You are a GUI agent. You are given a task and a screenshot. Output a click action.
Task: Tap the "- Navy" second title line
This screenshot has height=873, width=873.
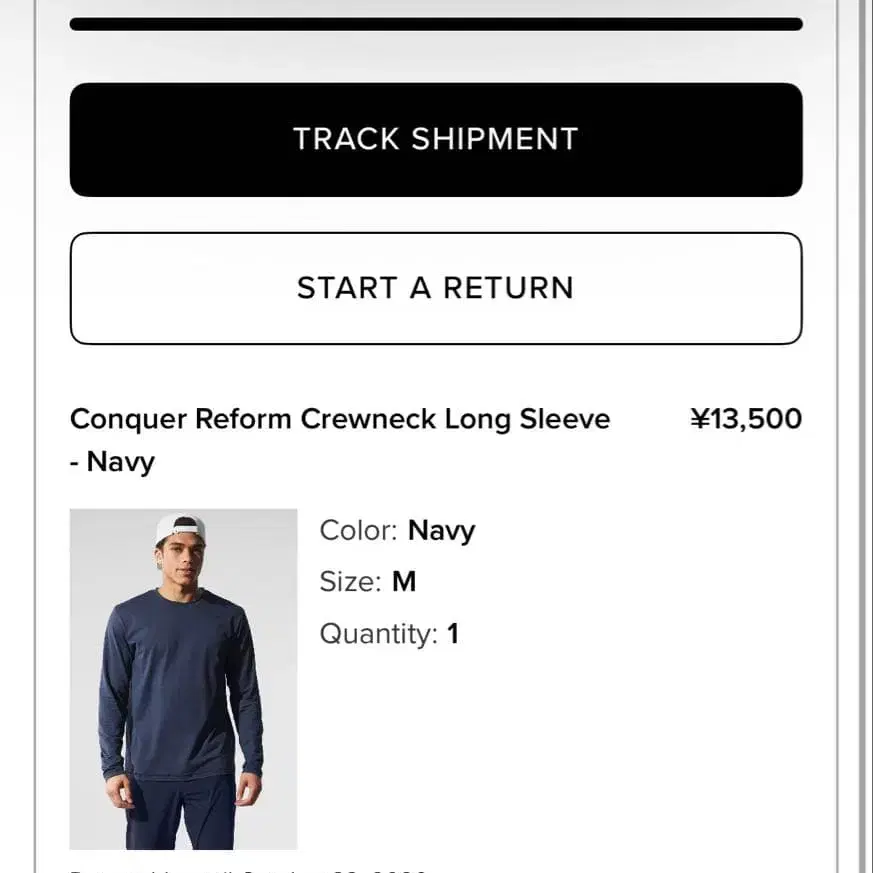(112, 462)
